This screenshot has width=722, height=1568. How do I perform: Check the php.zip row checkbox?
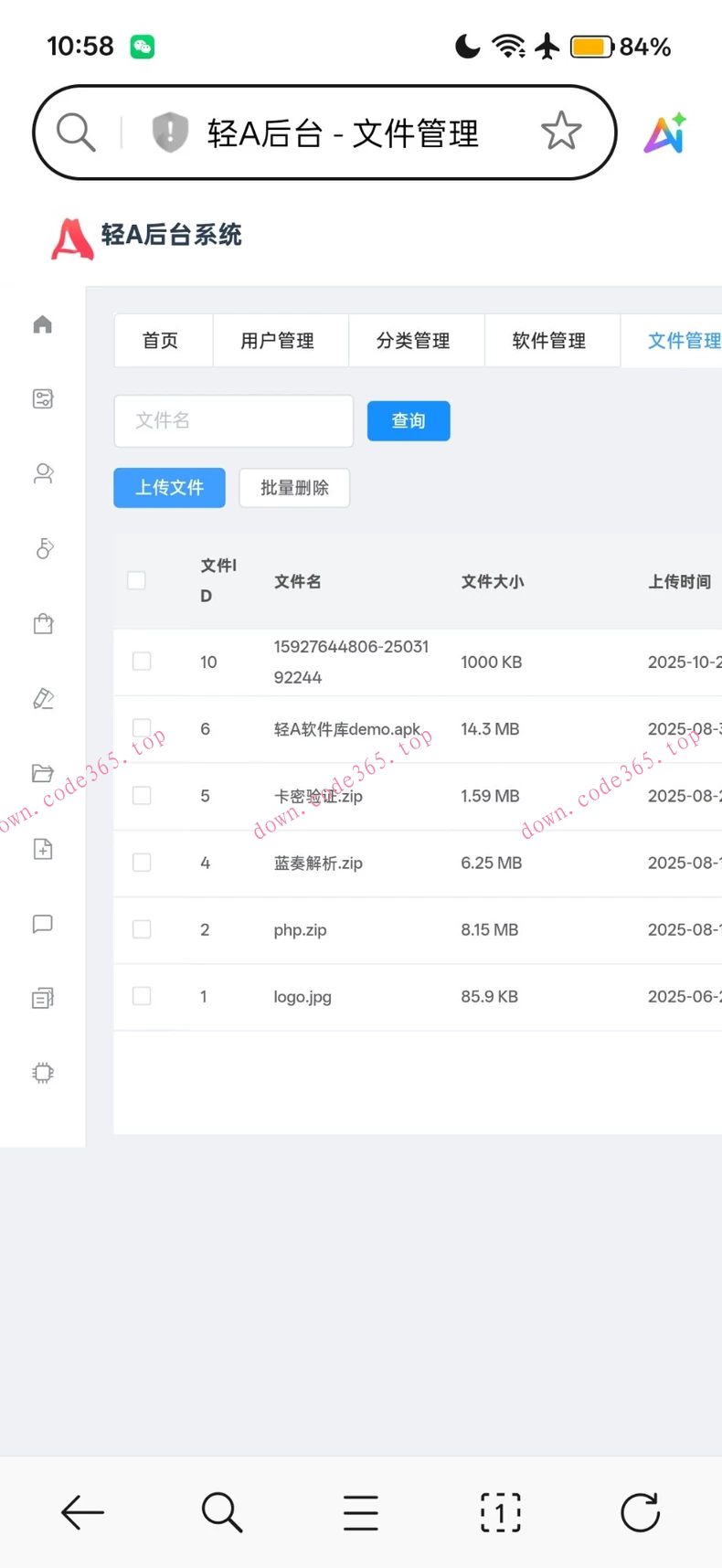click(x=142, y=928)
